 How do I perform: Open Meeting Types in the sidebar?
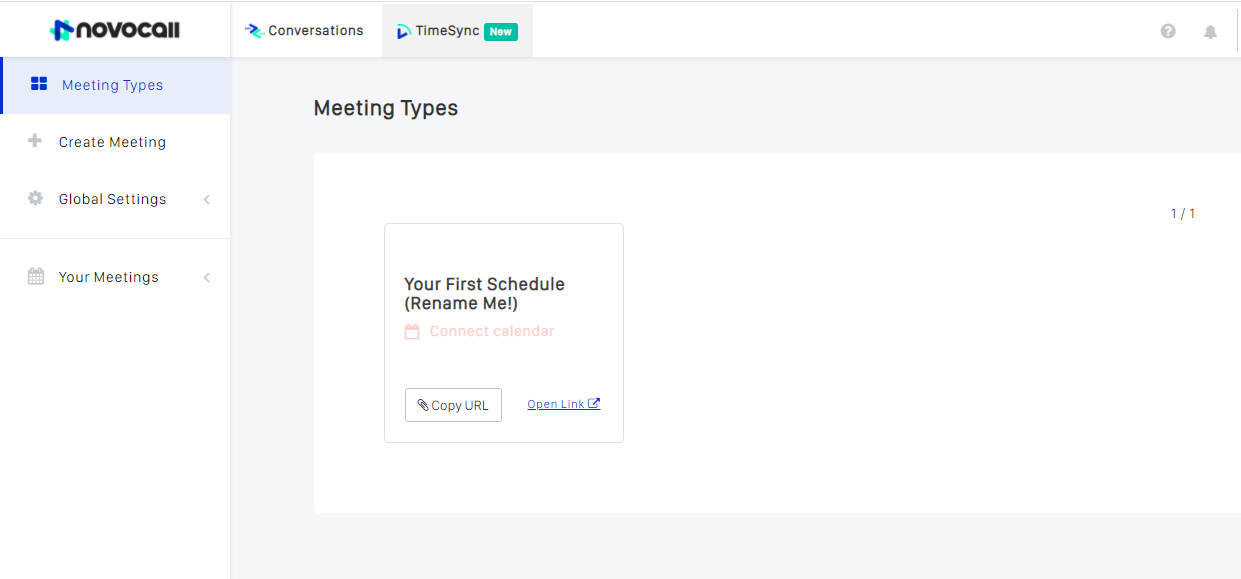click(x=116, y=85)
